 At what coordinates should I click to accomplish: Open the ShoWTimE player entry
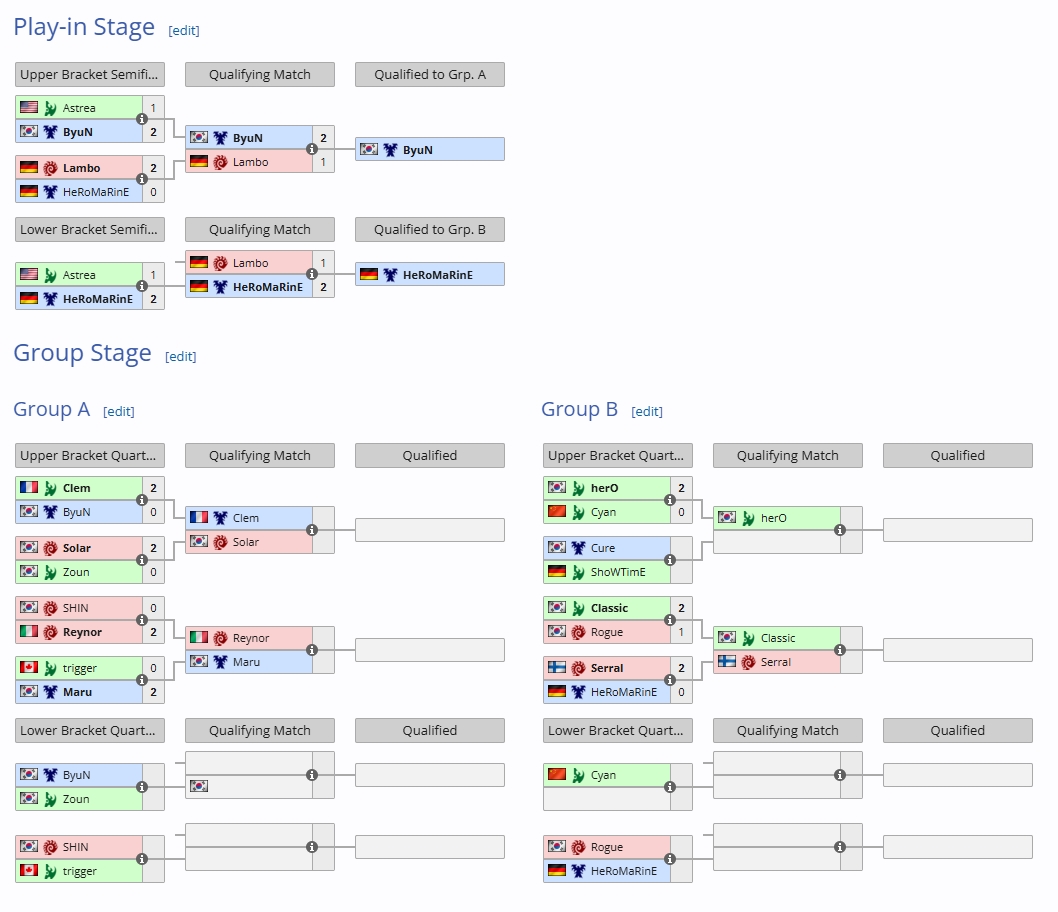tap(618, 572)
